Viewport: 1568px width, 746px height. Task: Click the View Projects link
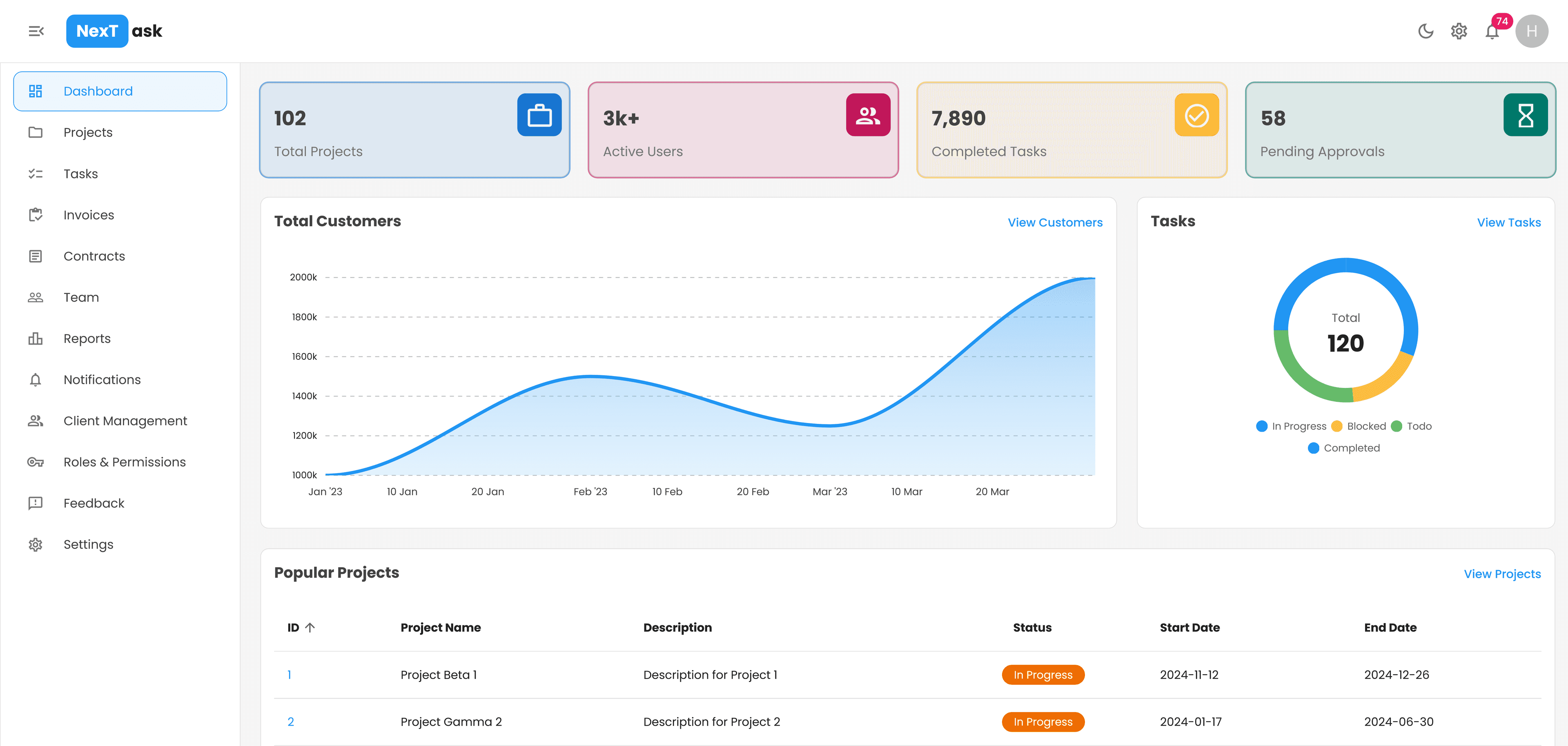(1502, 573)
